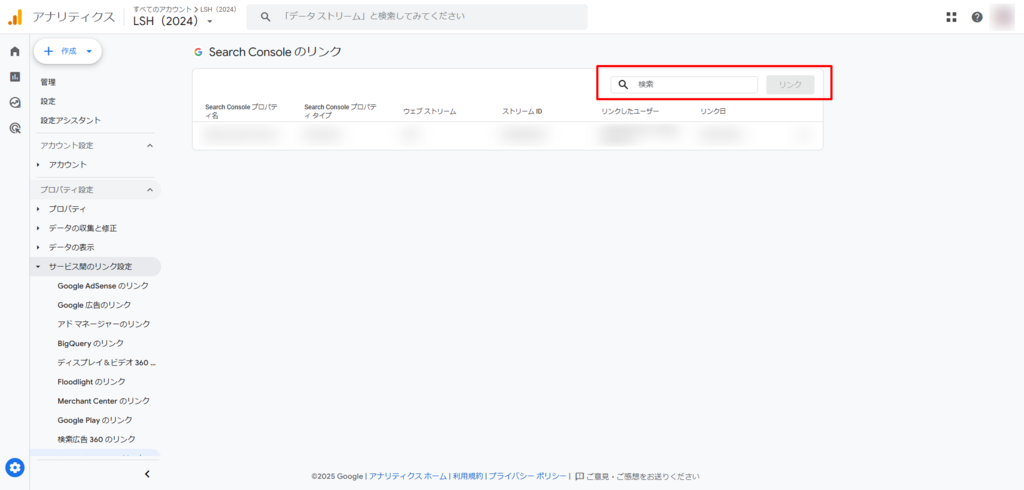Screen dimensions: 1024x490
Task: Focus the top search bar input
Action: (x=417, y=17)
